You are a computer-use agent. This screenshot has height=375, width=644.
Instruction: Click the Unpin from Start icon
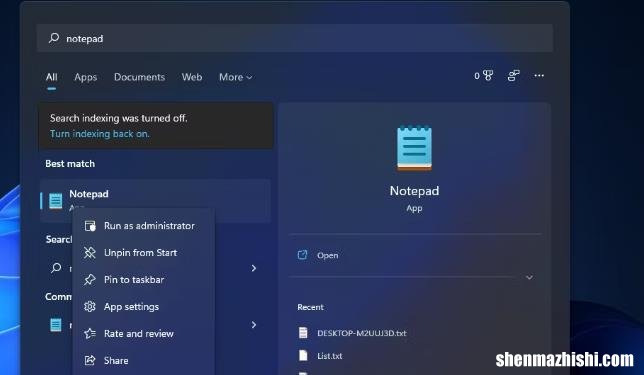[x=90, y=253]
